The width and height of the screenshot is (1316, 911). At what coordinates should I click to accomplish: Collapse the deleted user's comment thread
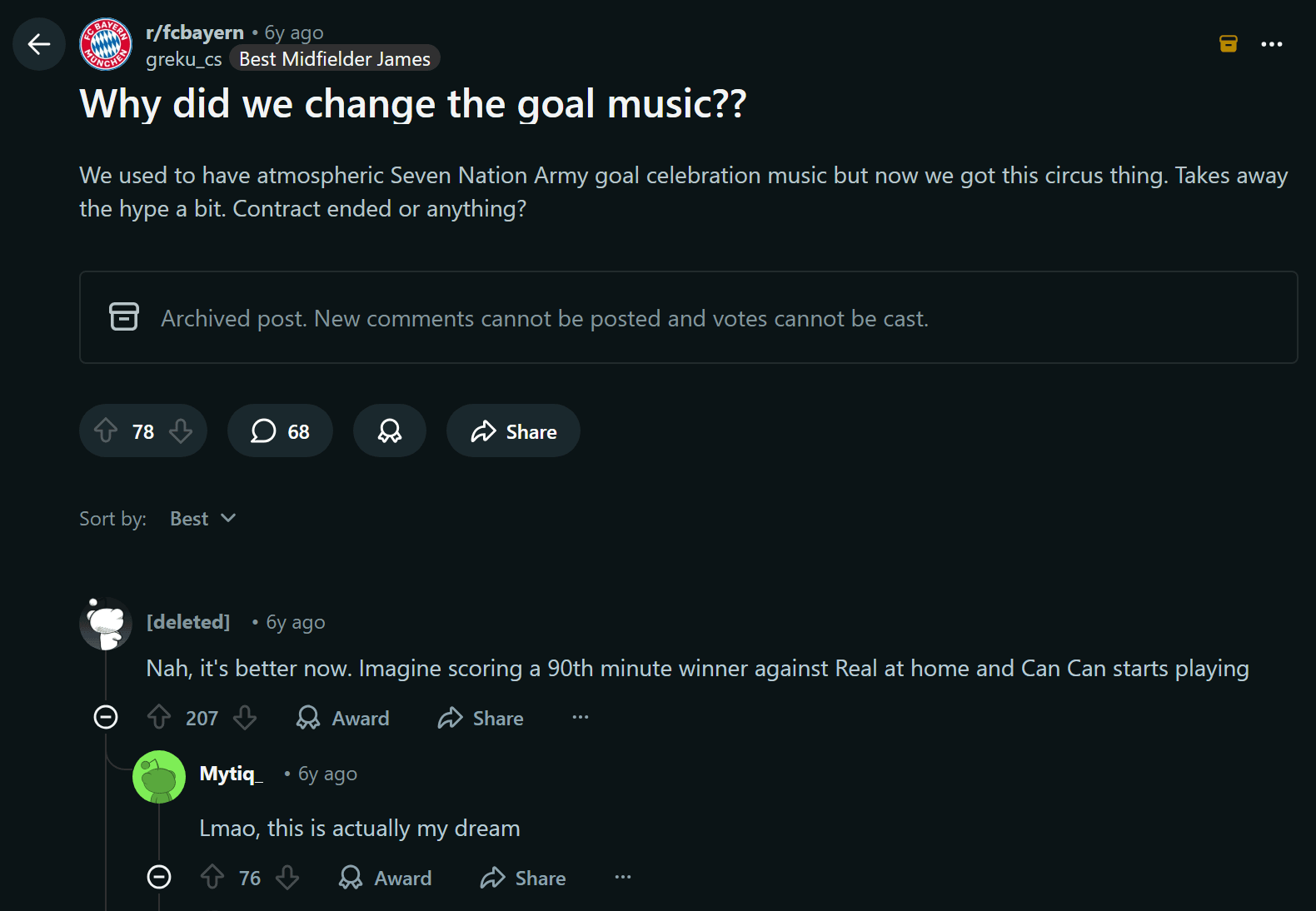tap(106, 717)
